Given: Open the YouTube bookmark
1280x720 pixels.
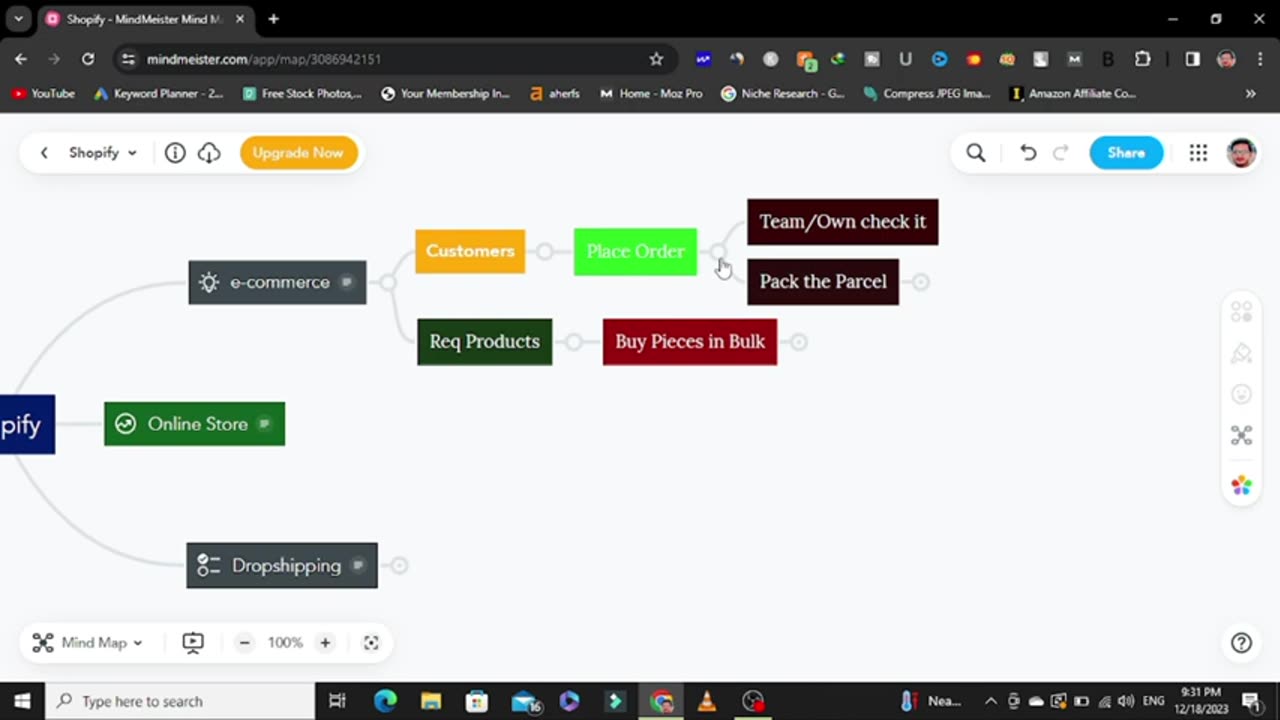Looking at the screenshot, I should pos(43,93).
